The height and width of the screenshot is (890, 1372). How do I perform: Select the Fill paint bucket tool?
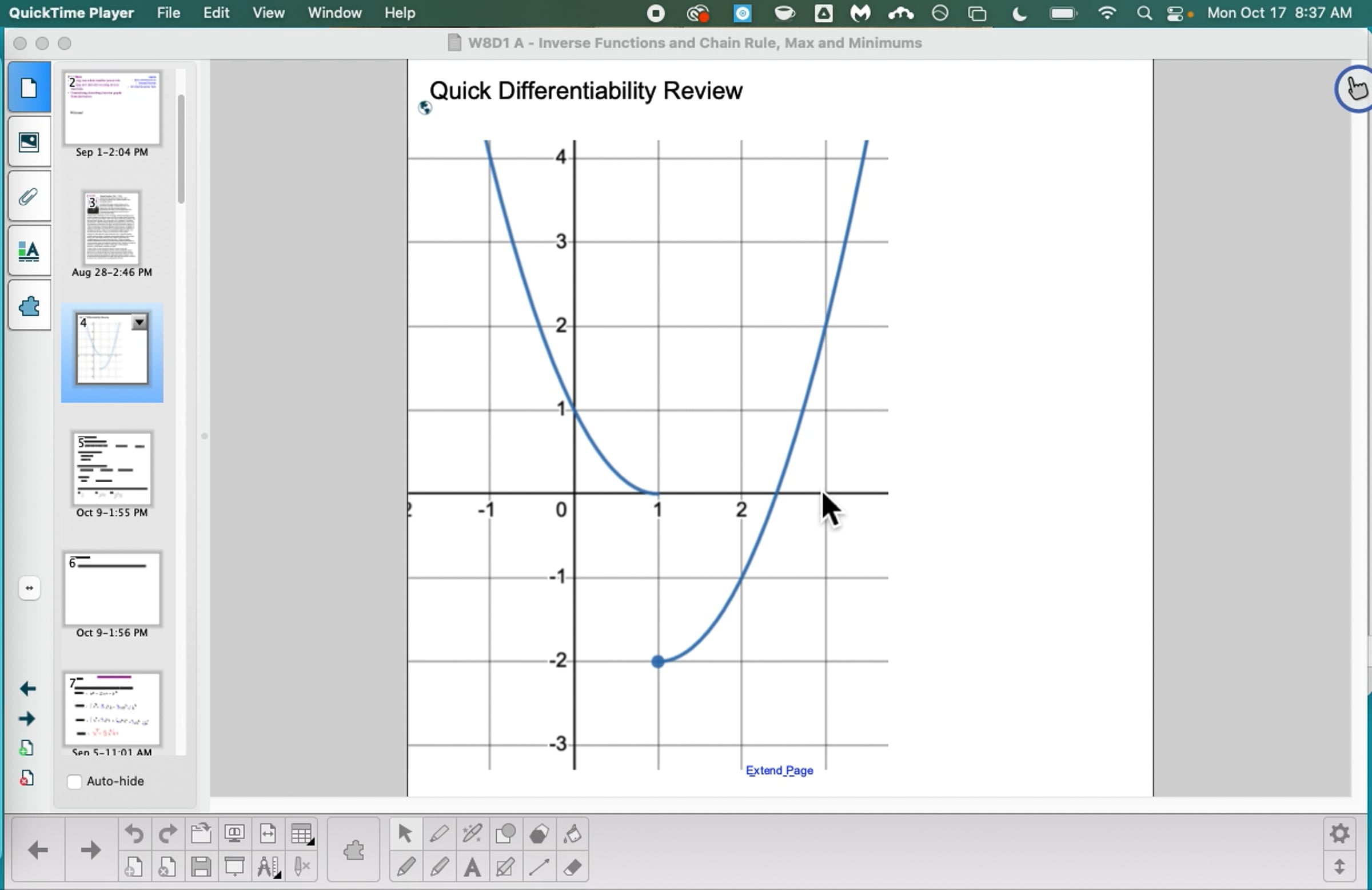pos(572,833)
